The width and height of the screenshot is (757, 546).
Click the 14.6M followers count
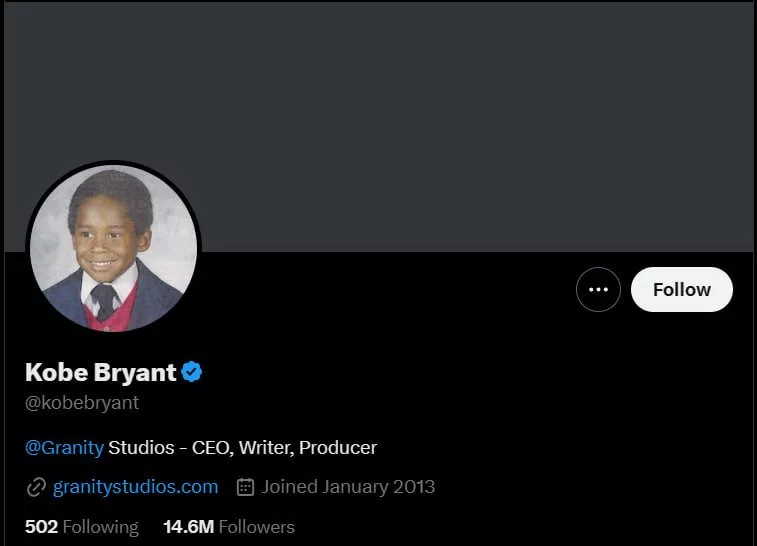(x=188, y=526)
